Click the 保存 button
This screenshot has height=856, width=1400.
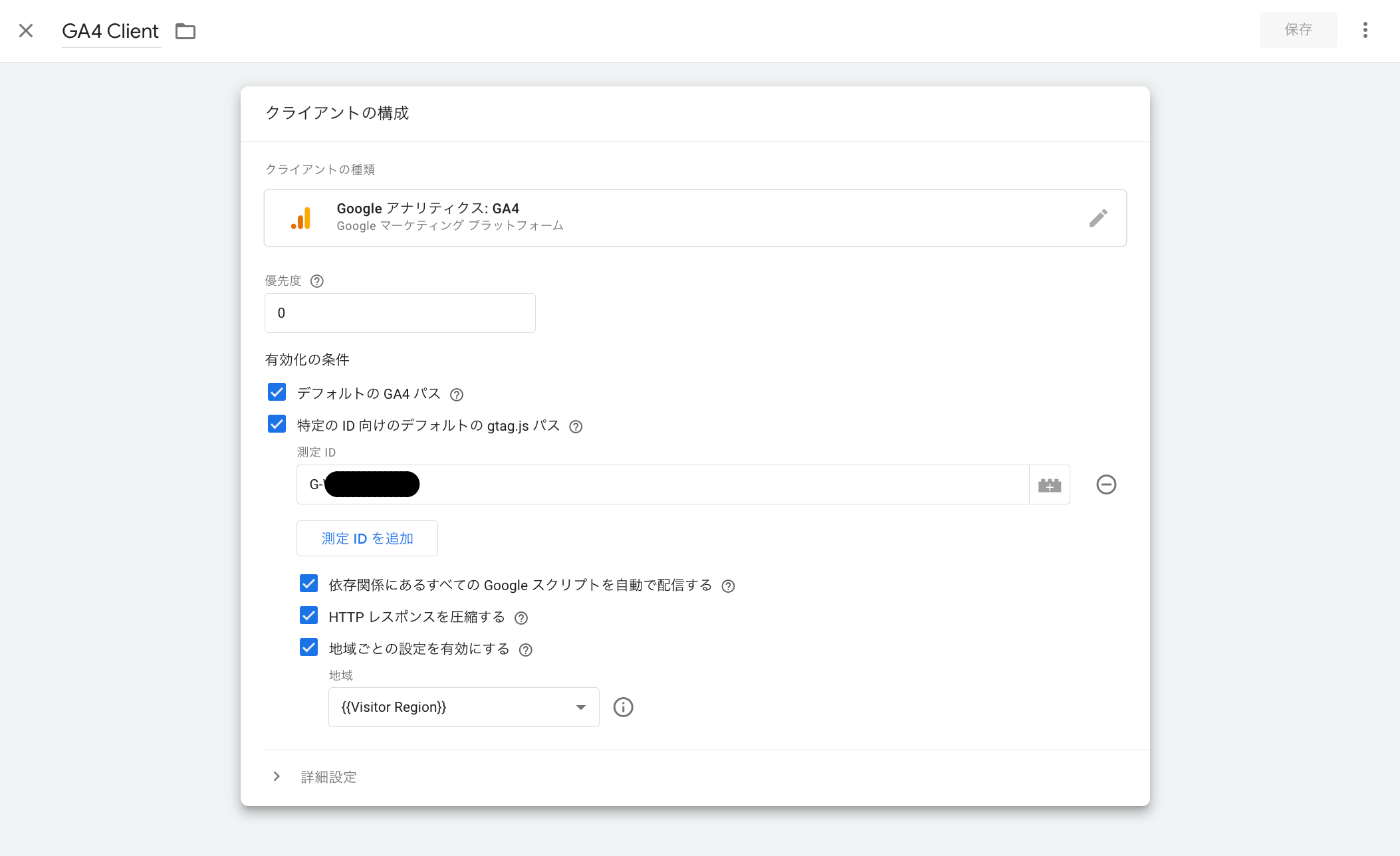[1298, 30]
